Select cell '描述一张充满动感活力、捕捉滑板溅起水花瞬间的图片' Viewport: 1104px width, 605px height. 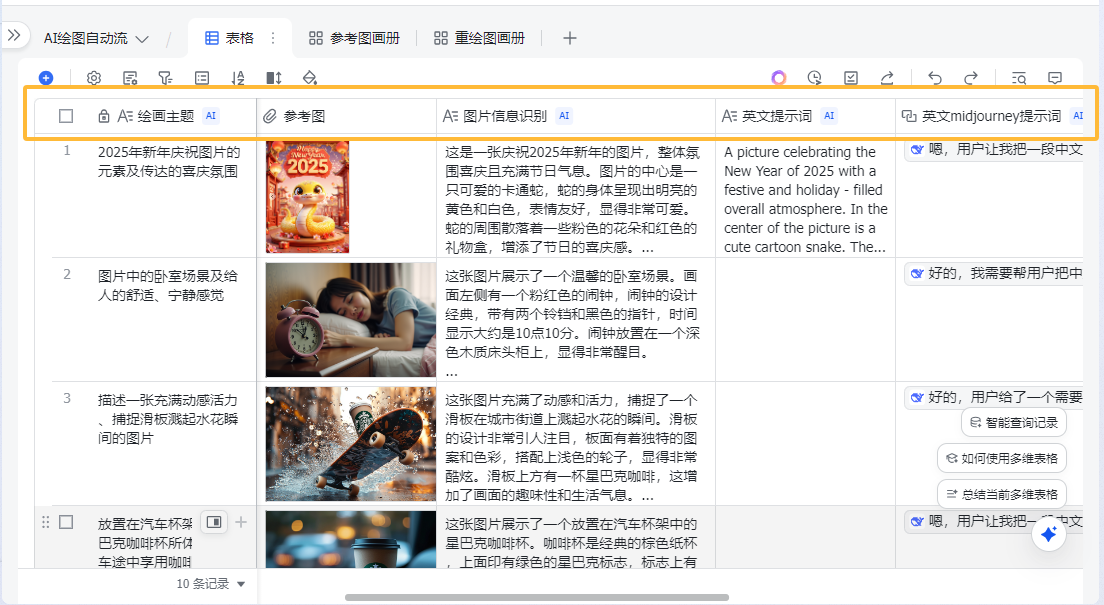(168, 419)
